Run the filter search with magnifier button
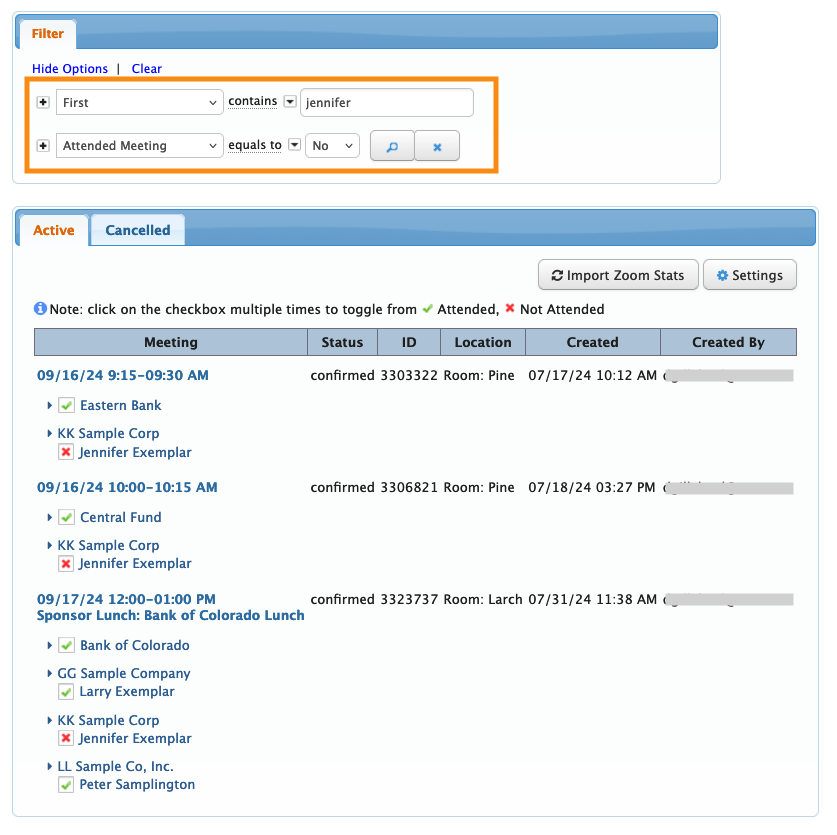Image resolution: width=837 pixels, height=835 pixels. click(392, 146)
